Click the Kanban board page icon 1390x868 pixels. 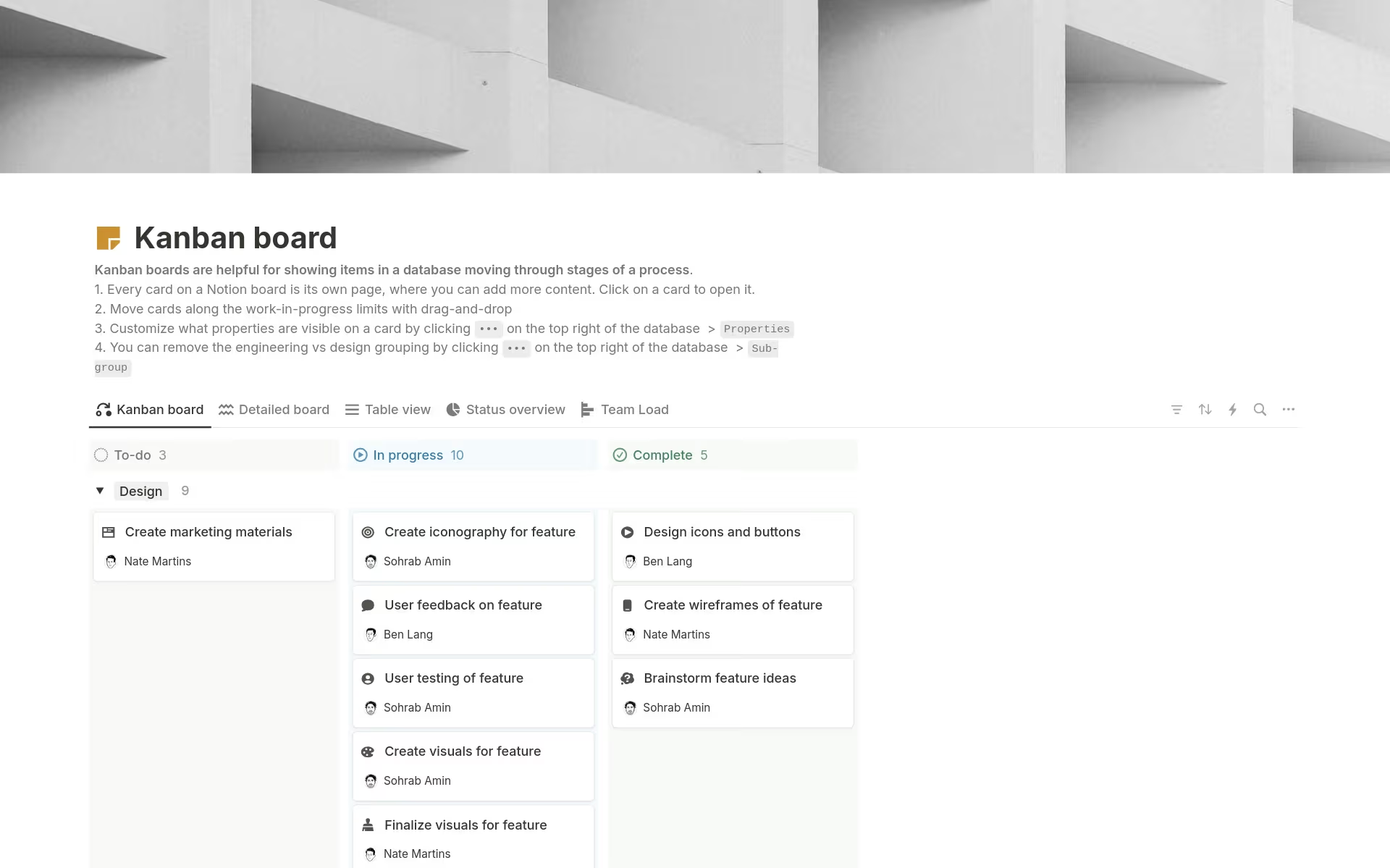click(109, 237)
